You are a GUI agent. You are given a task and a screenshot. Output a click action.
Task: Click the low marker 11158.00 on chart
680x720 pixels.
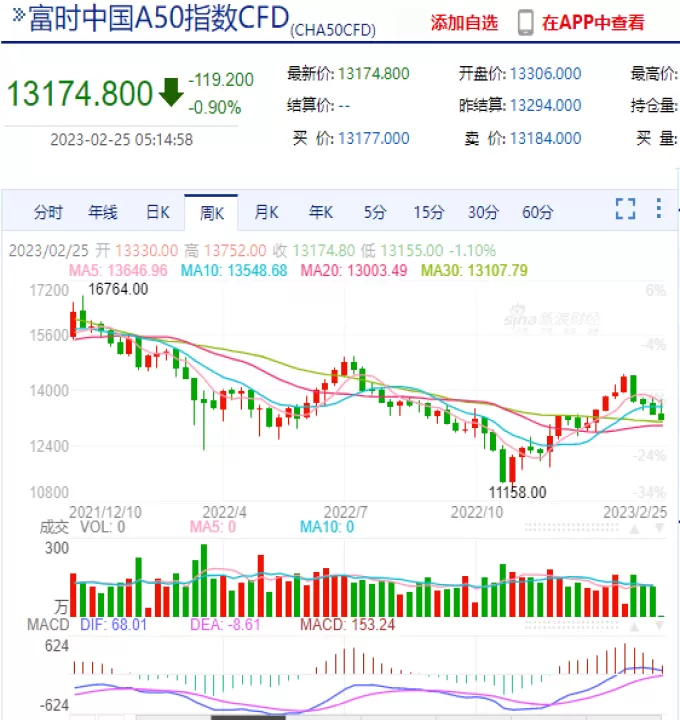(x=517, y=492)
